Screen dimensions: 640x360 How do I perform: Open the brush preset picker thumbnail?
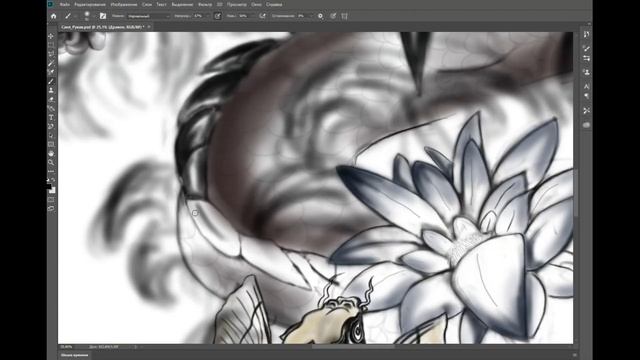click(87, 16)
